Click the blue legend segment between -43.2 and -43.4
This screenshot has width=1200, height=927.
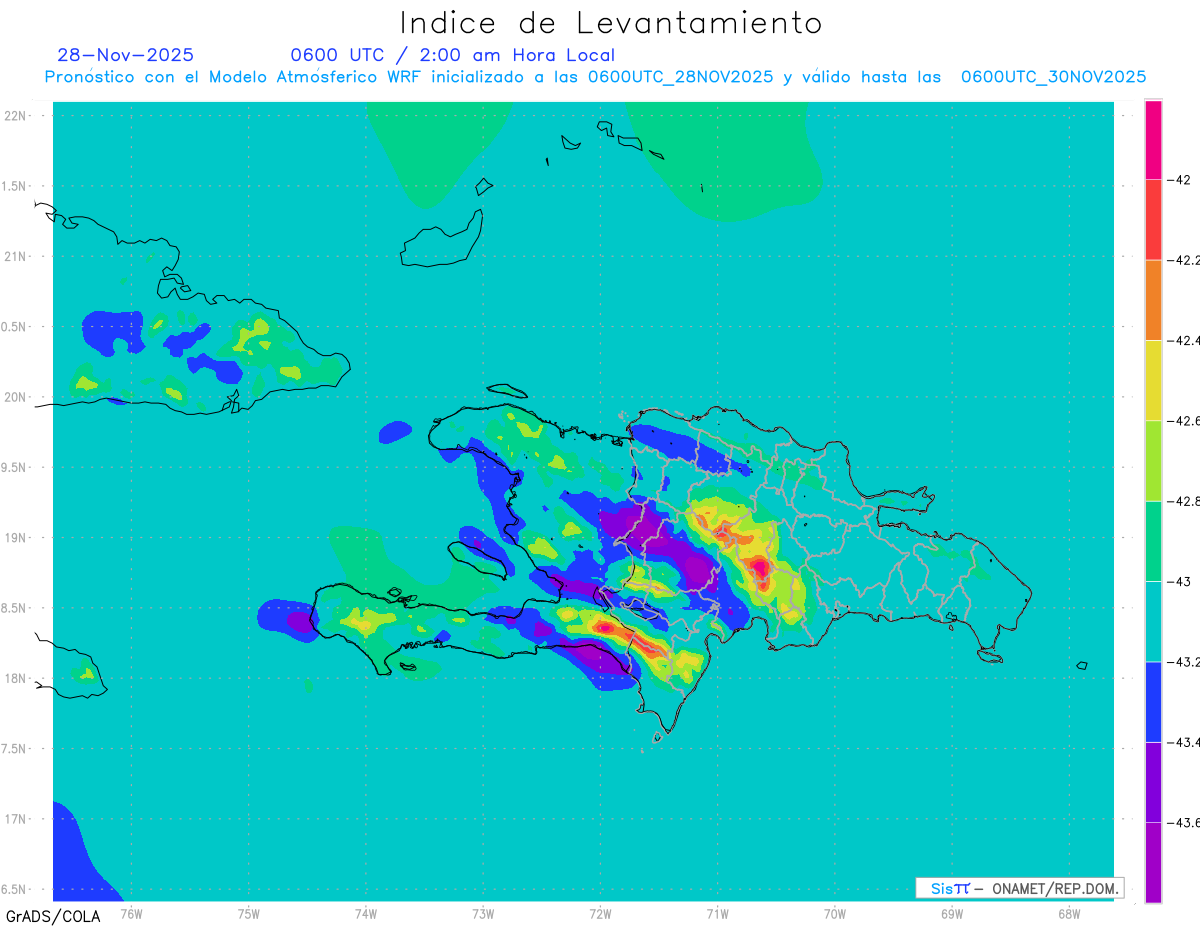[1153, 701]
